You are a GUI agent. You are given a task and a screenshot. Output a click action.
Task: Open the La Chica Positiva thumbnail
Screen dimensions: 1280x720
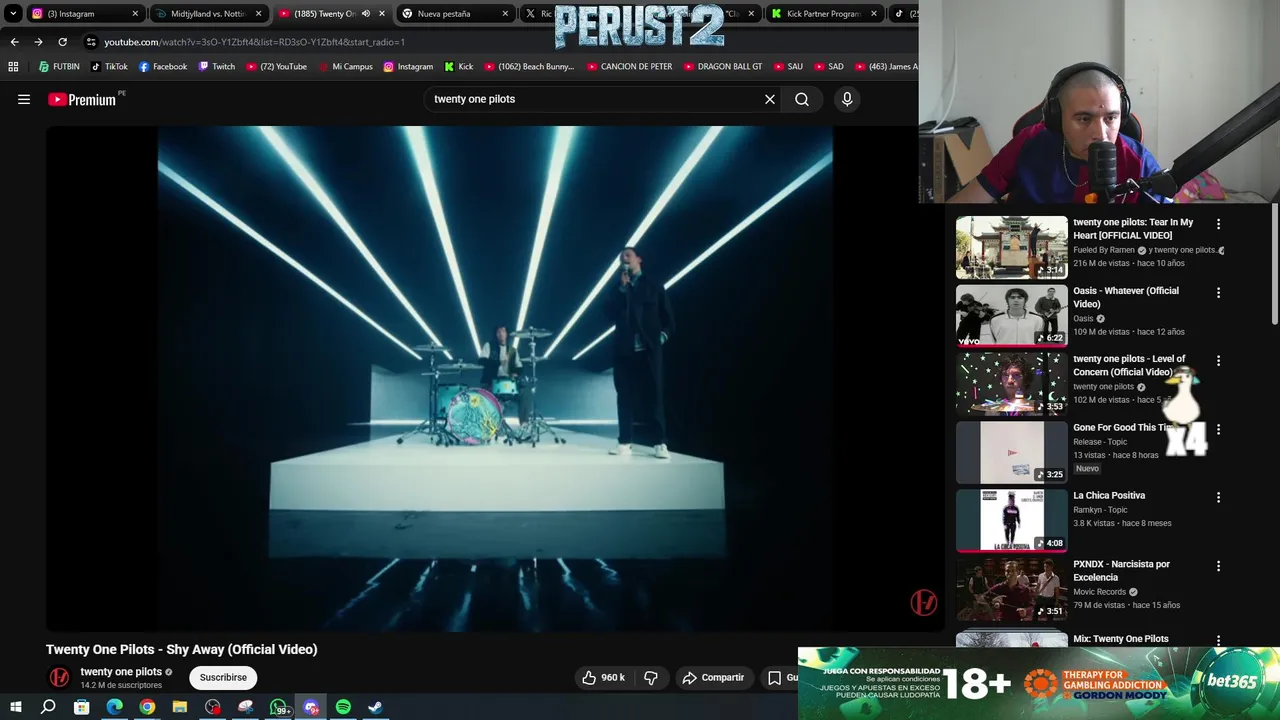coord(1011,520)
